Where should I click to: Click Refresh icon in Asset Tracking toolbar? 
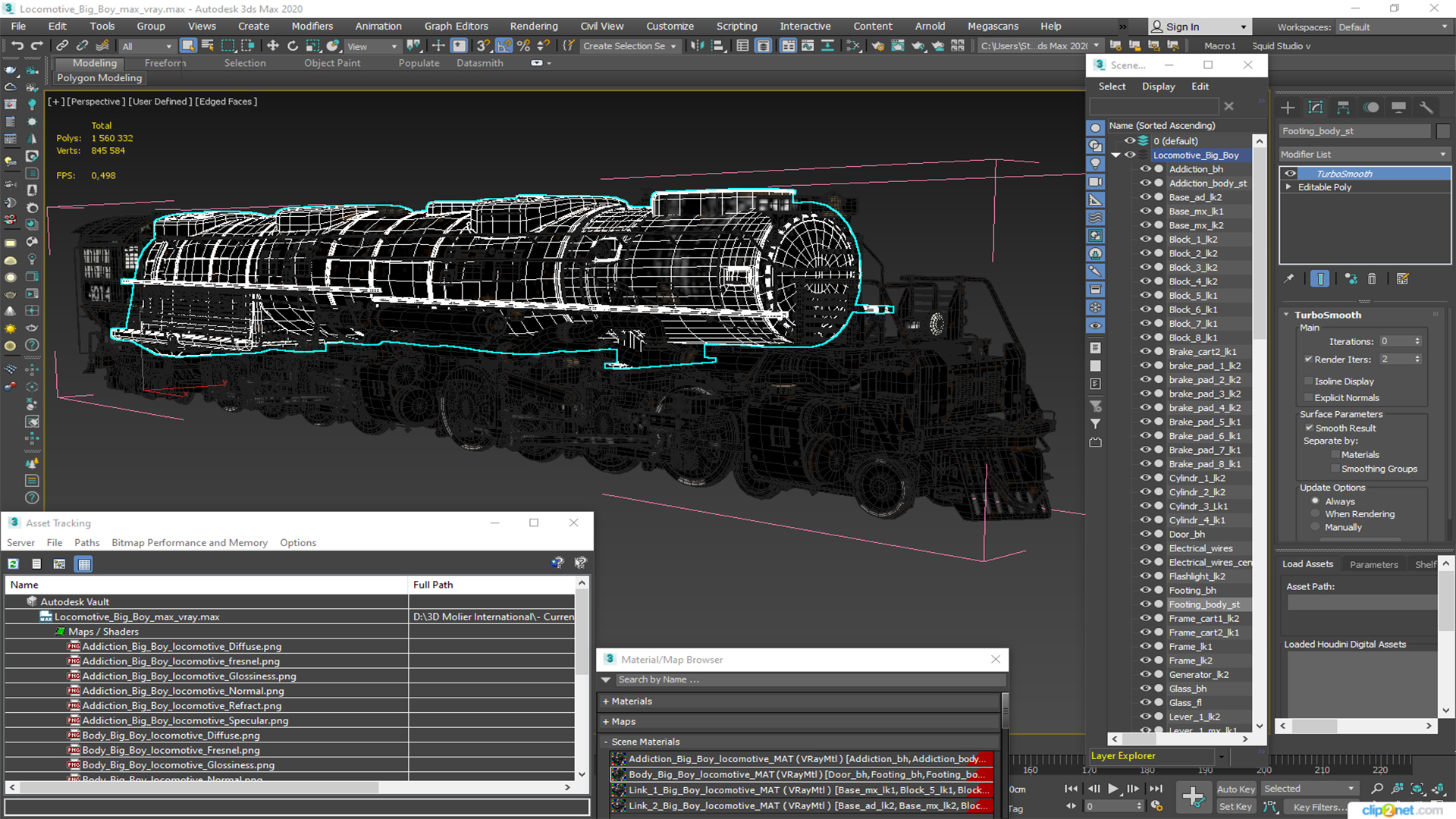pos(14,563)
